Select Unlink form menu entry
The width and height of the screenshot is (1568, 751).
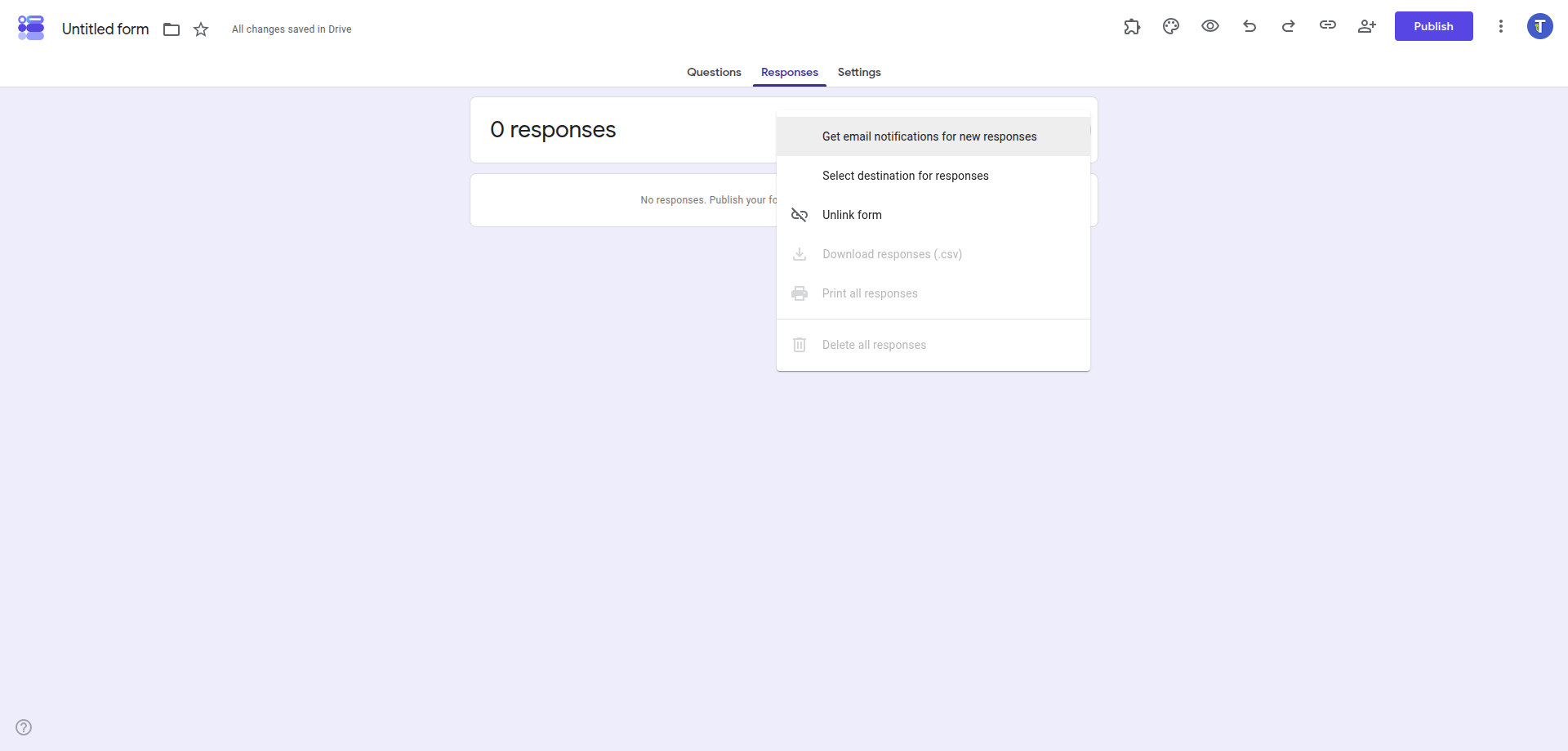click(933, 215)
